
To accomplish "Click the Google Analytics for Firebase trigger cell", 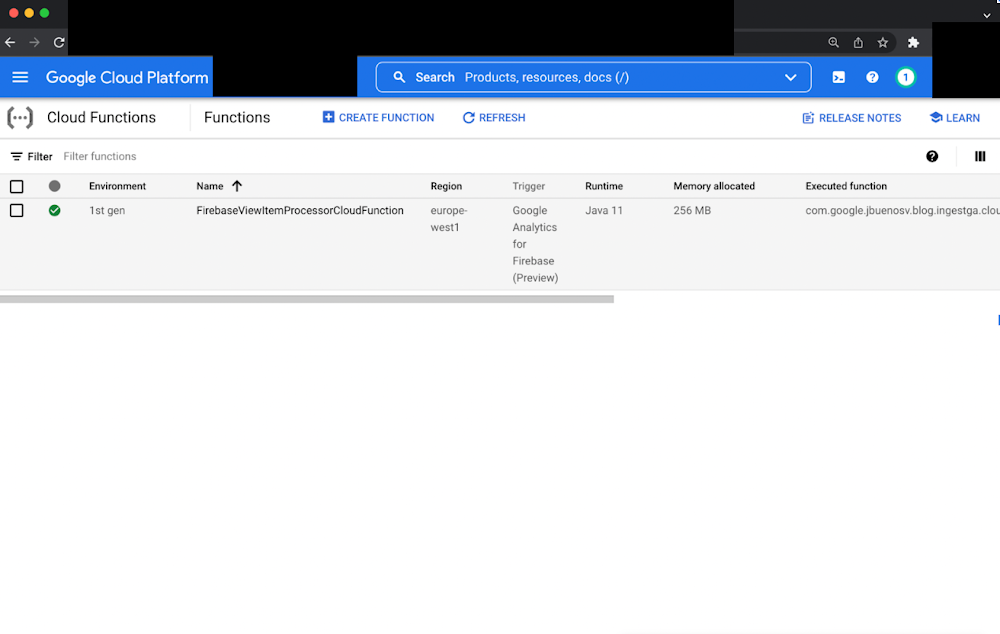I will [x=535, y=244].
